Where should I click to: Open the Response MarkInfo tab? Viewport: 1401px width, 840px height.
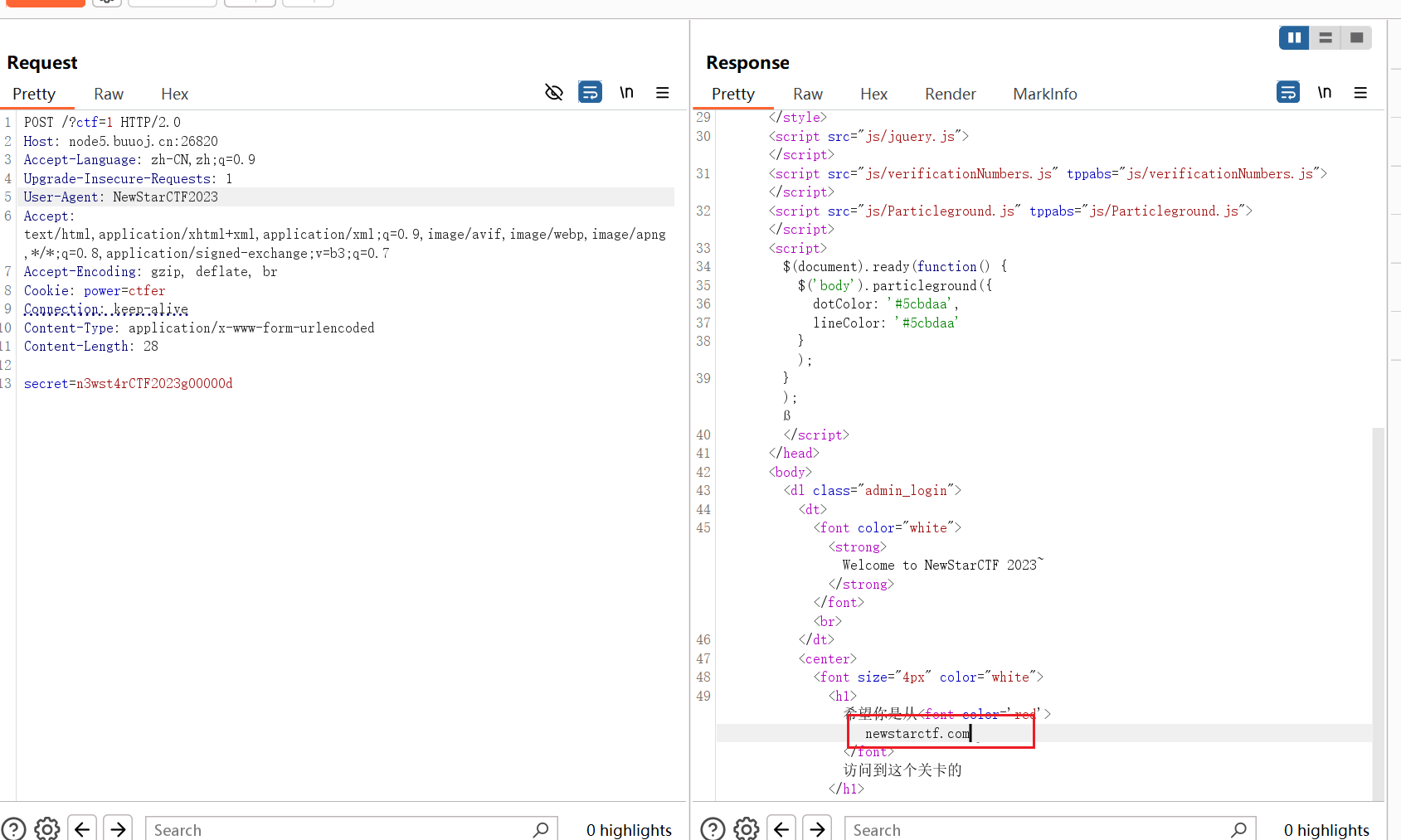[1045, 94]
